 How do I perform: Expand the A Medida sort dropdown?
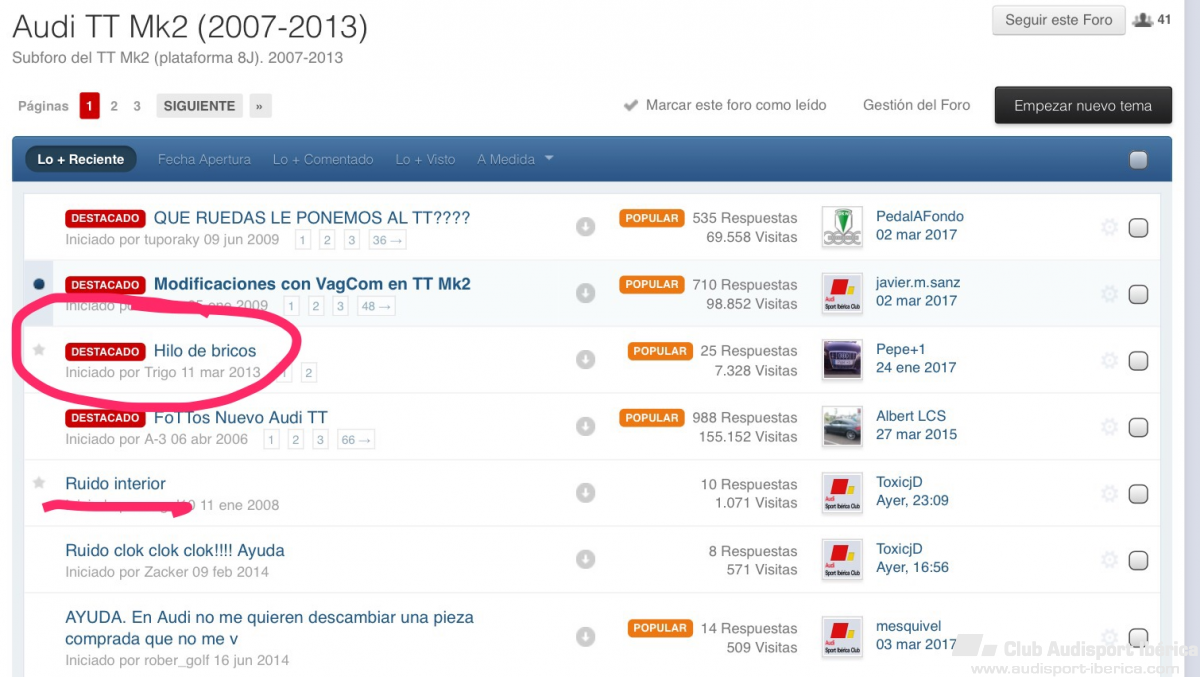coord(515,159)
